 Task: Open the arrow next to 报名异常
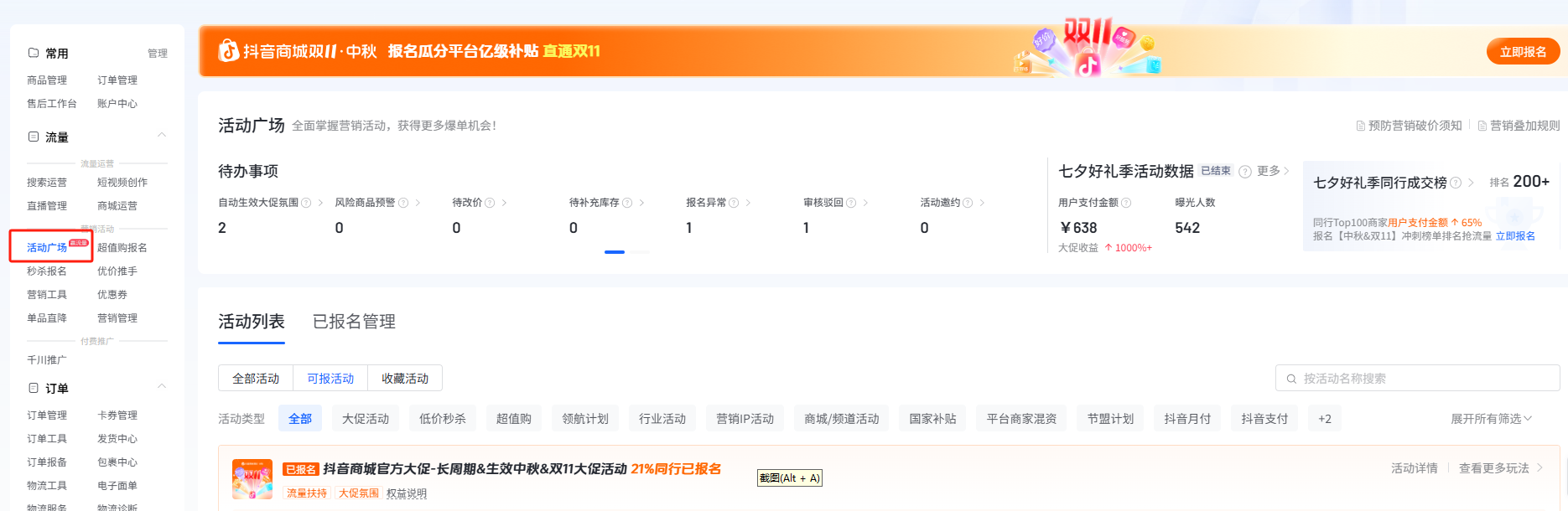(748, 203)
